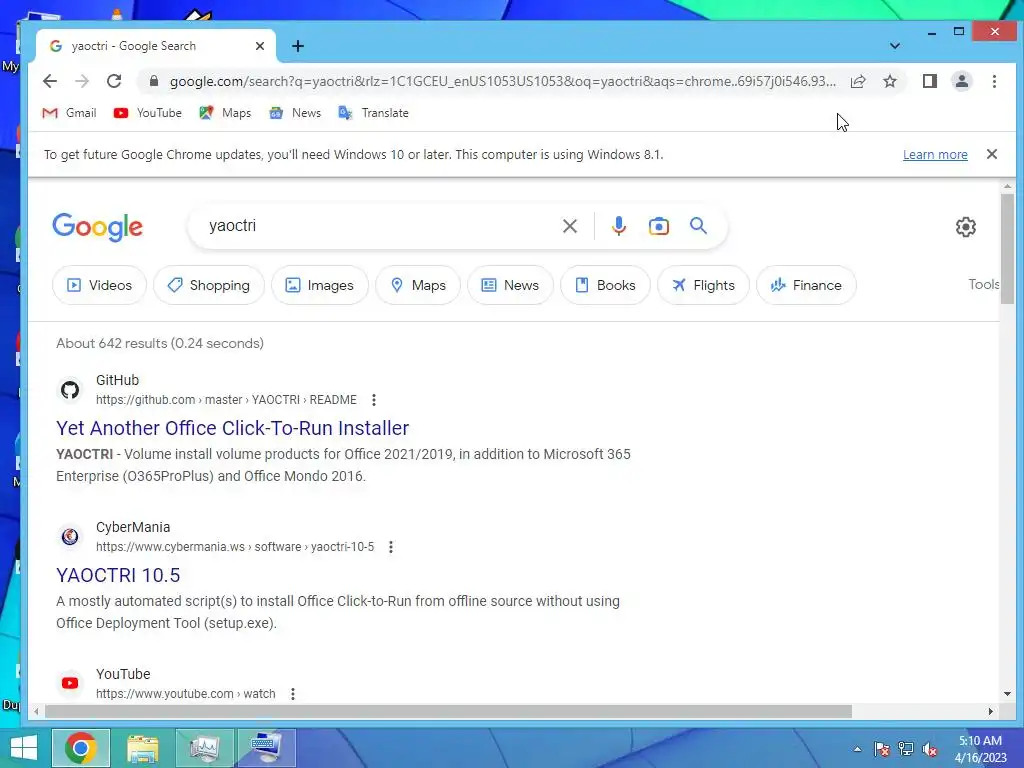Search by image with camera icon
The image size is (1024, 768).
[659, 226]
